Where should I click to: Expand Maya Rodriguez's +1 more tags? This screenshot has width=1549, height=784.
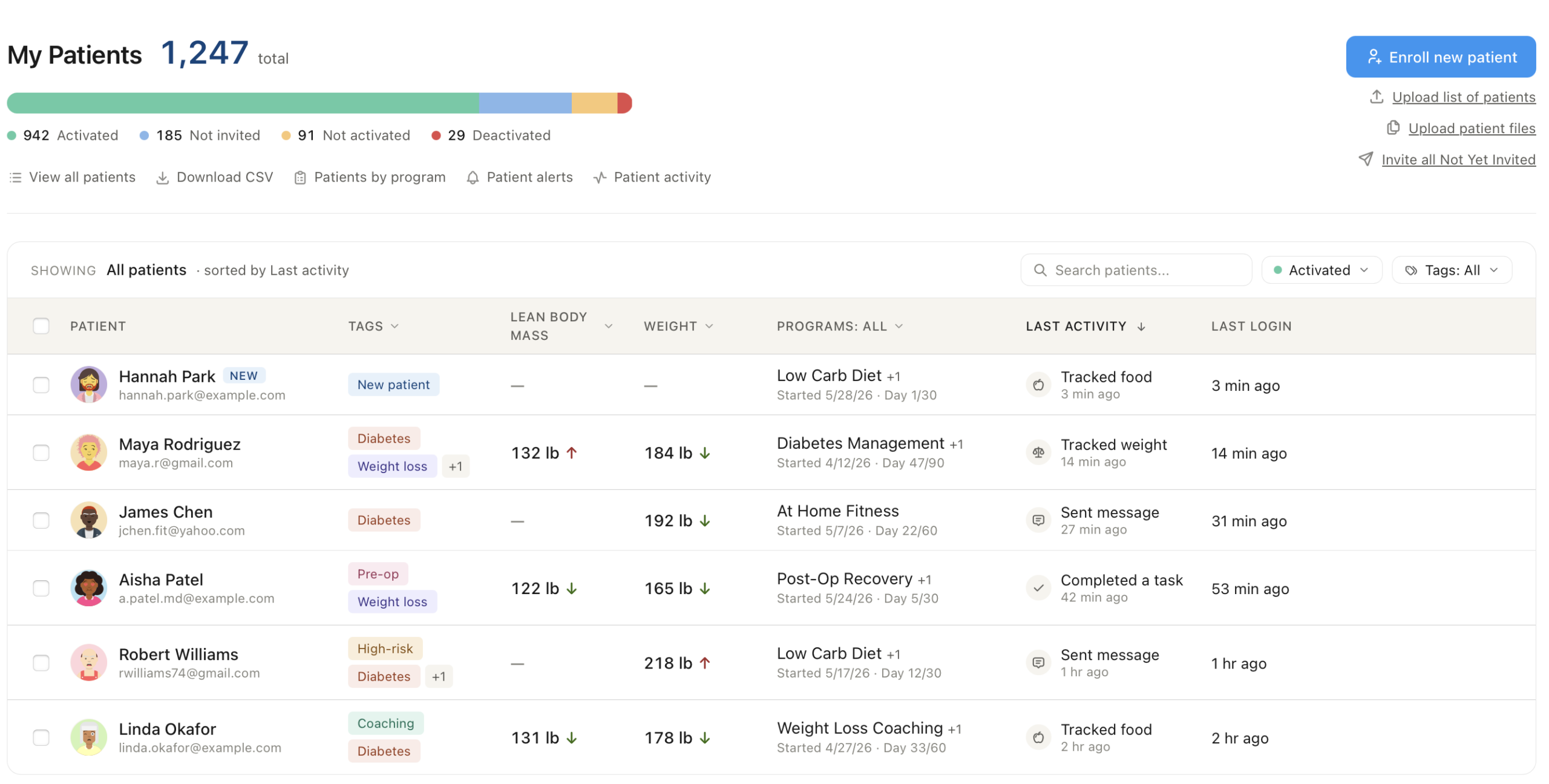click(456, 466)
